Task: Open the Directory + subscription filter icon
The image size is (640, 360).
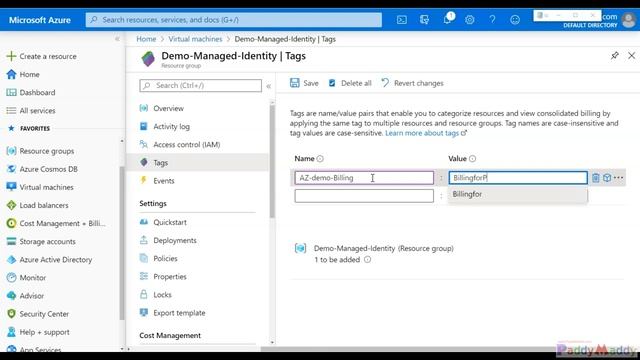Action: pos(424,20)
